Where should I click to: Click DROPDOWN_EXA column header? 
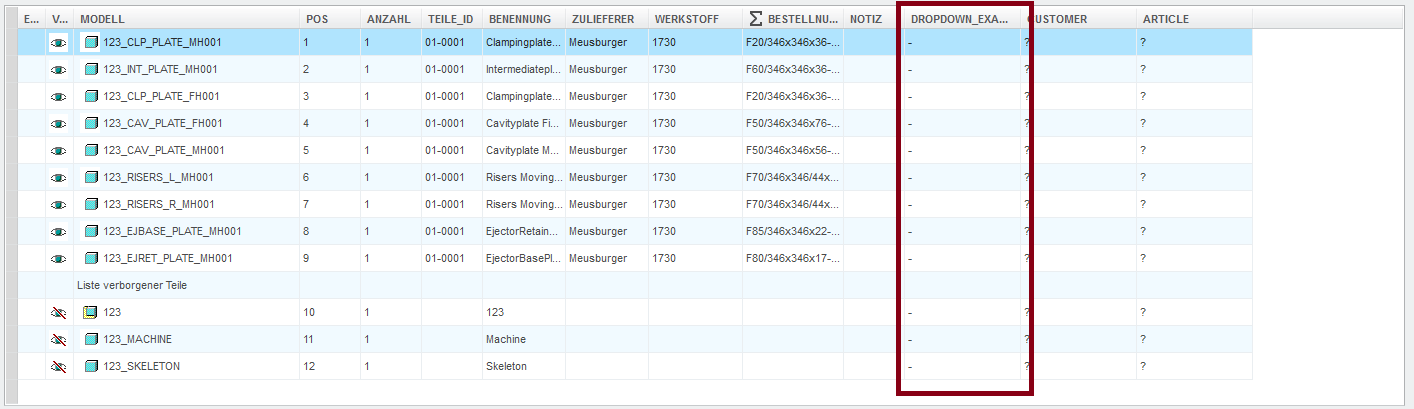pyautogui.click(x=960, y=19)
